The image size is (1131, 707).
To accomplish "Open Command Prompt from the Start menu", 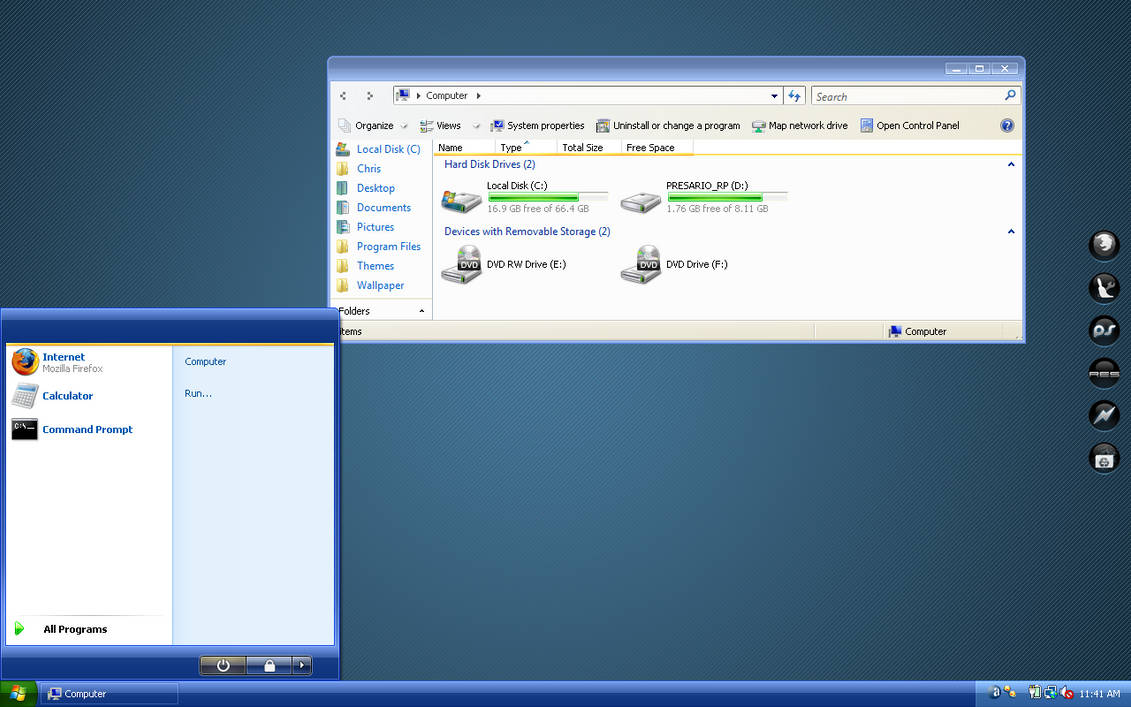I will [x=86, y=429].
